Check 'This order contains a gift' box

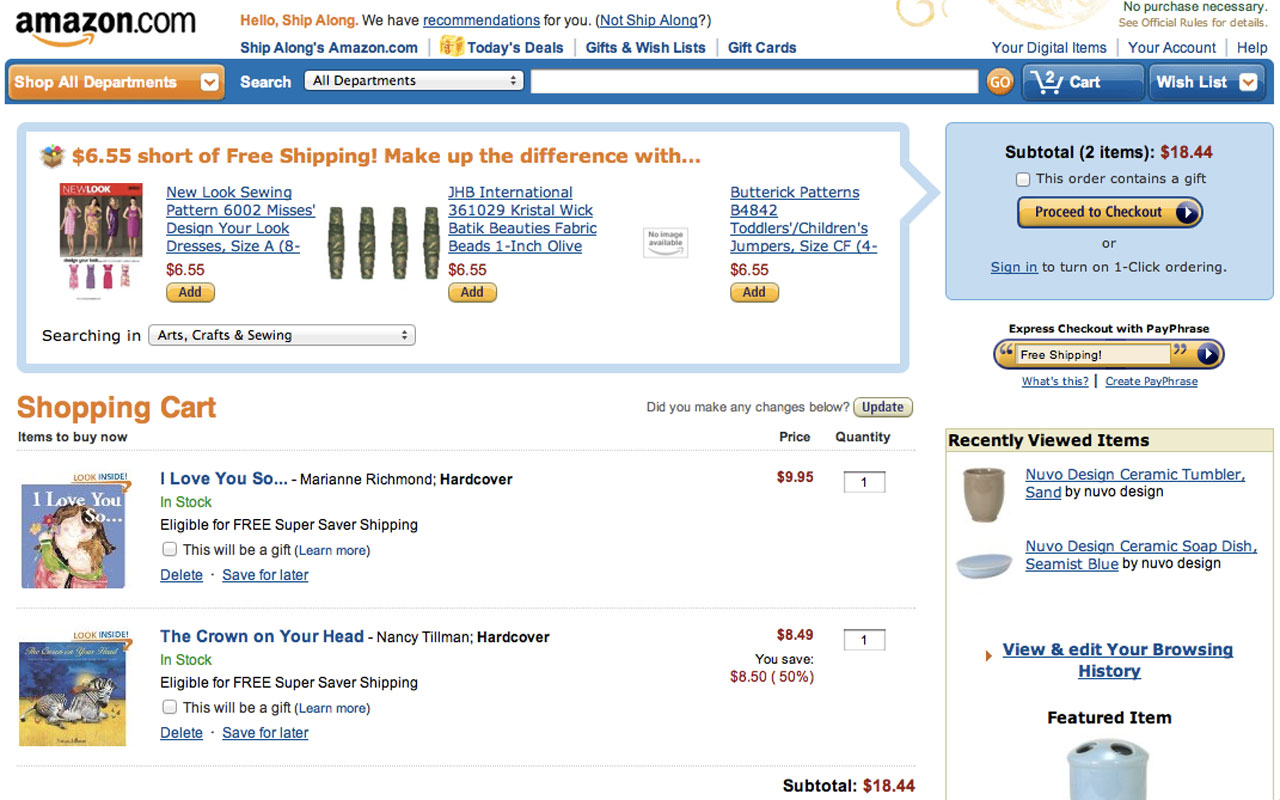1023,179
